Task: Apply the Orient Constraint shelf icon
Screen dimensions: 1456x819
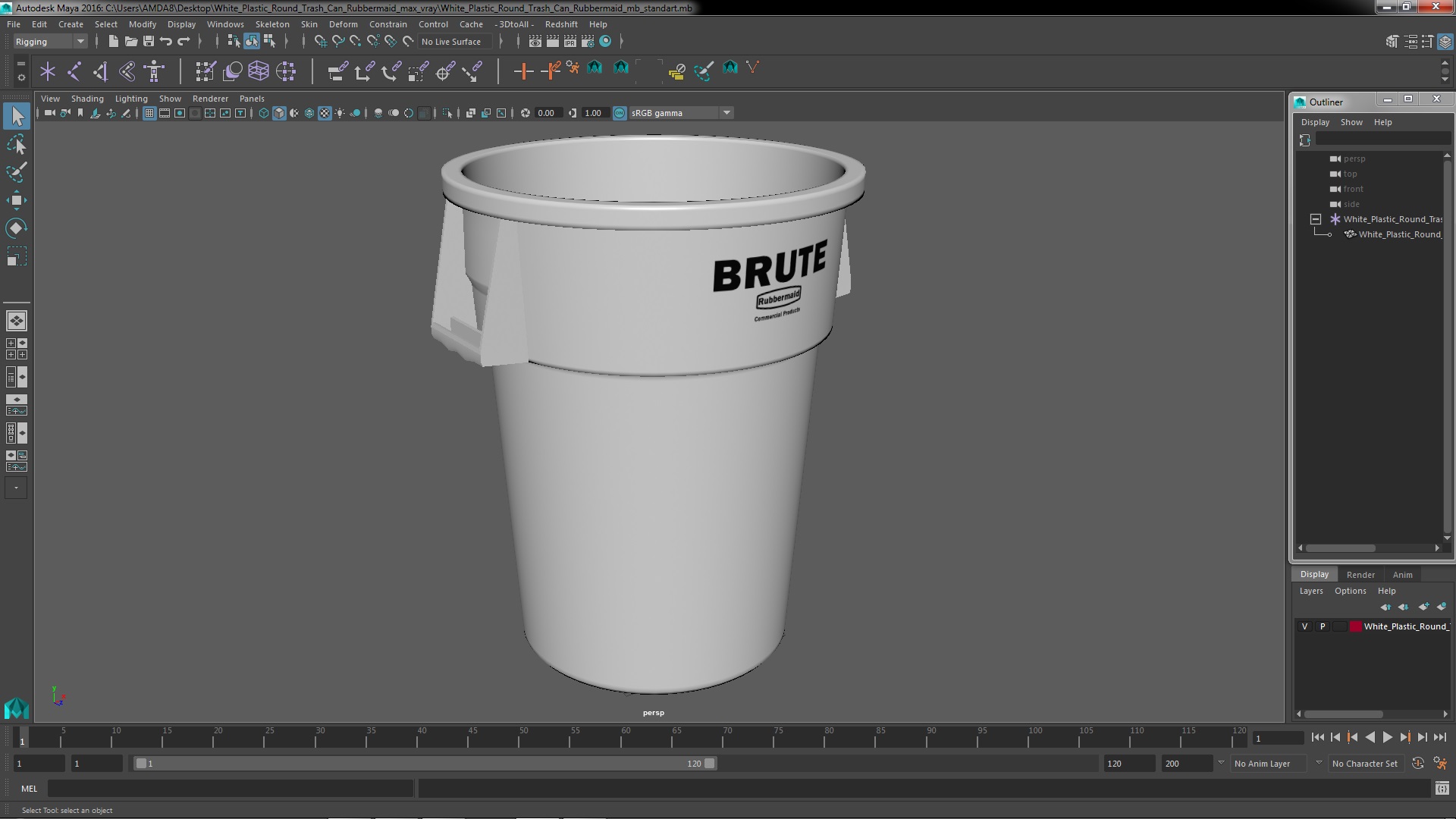Action: 391,71
